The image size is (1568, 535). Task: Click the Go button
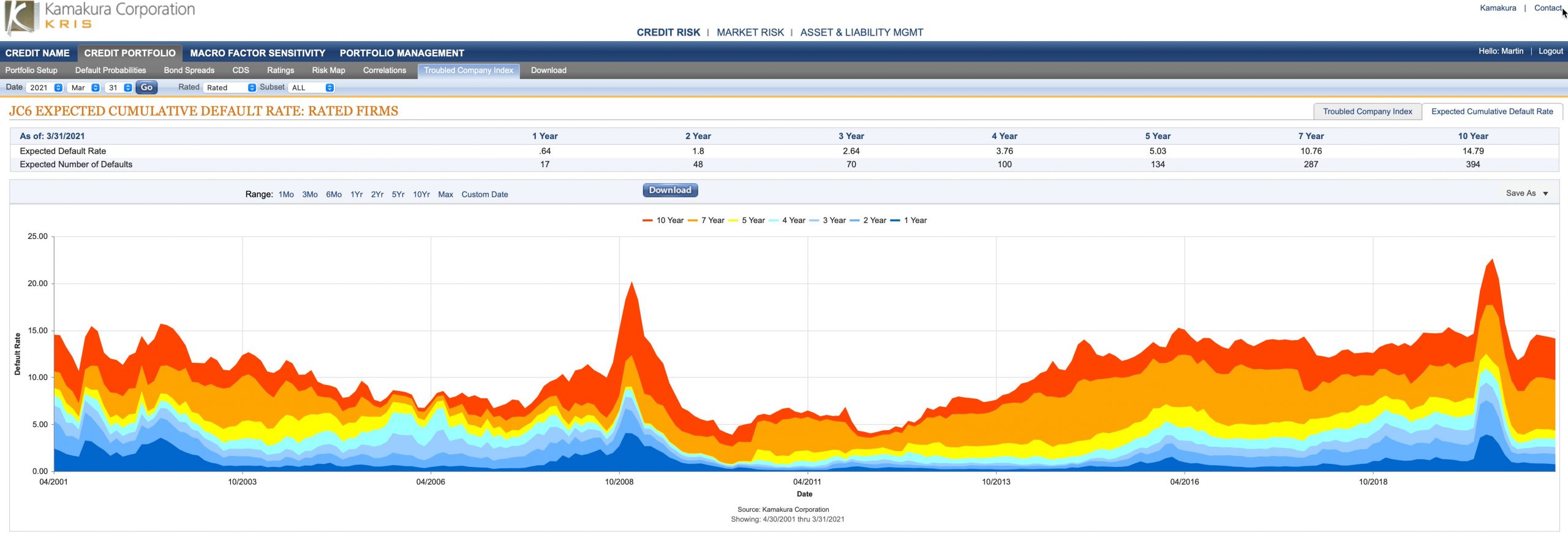click(x=146, y=88)
